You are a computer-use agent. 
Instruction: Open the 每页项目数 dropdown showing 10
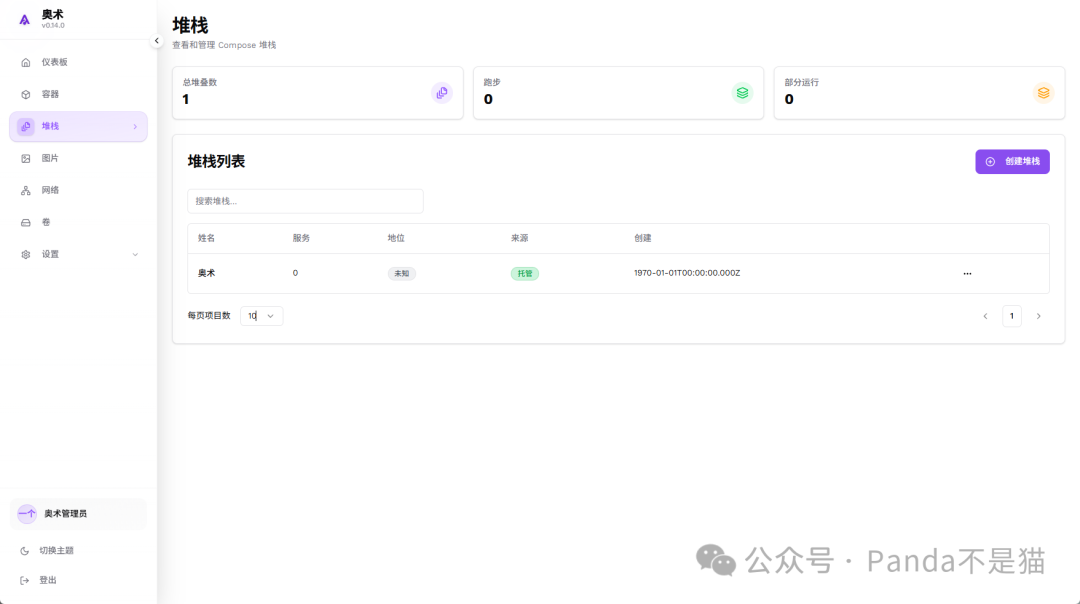(x=261, y=316)
